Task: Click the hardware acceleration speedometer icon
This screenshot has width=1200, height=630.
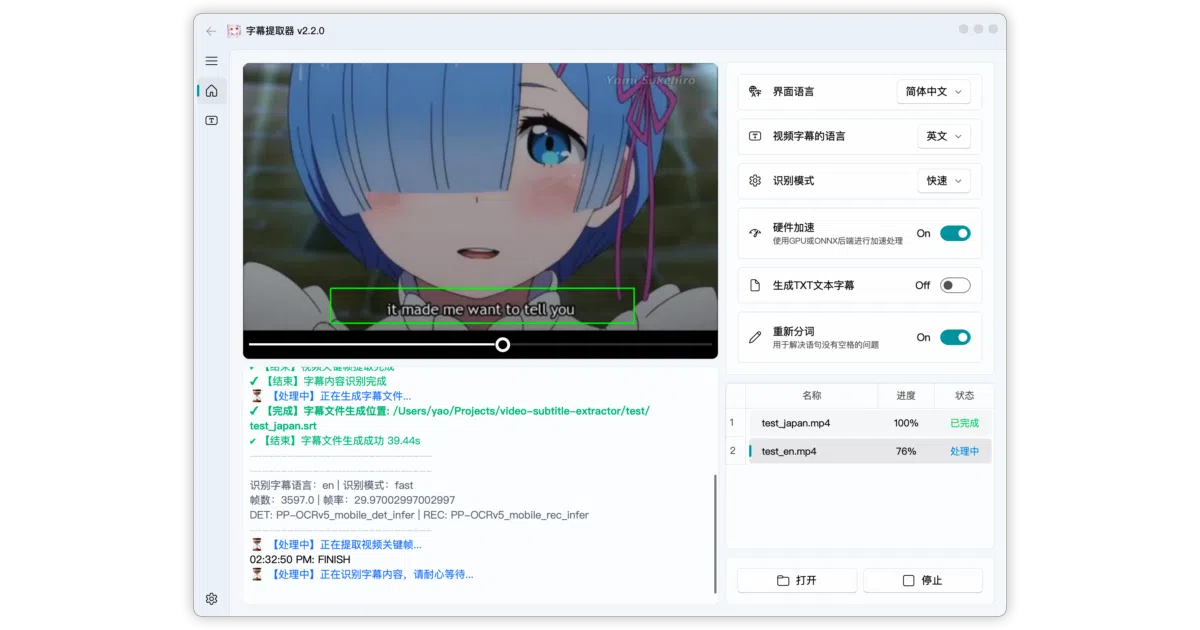Action: pos(755,233)
